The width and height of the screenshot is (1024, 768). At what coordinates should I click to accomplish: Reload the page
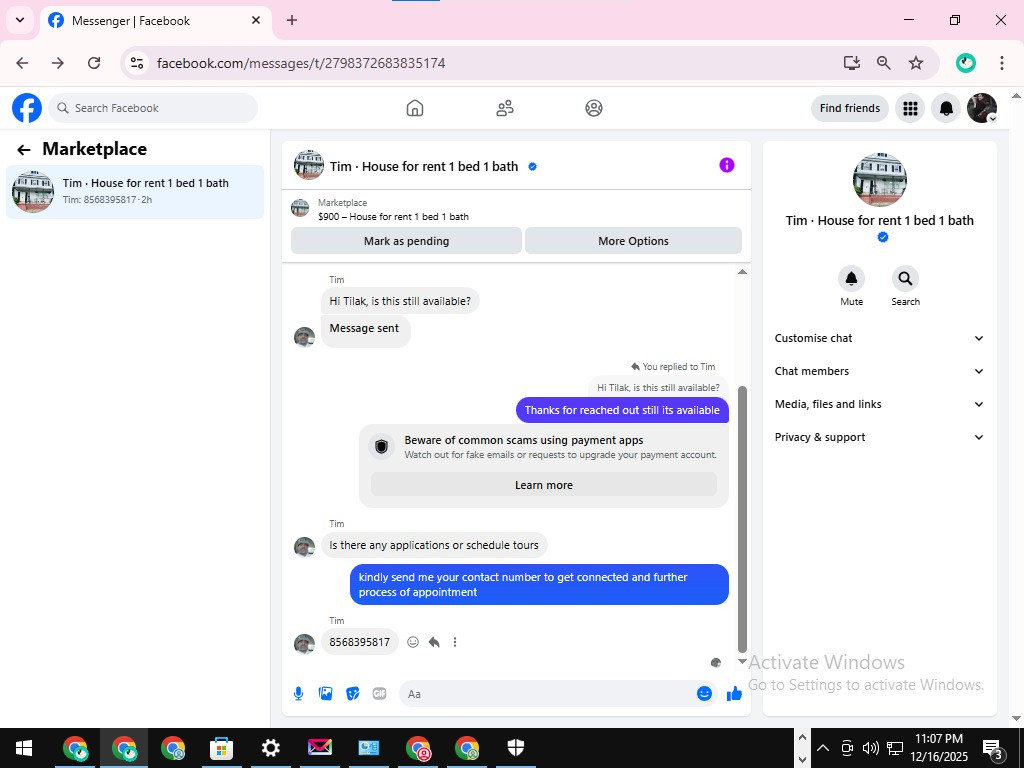tap(94, 63)
